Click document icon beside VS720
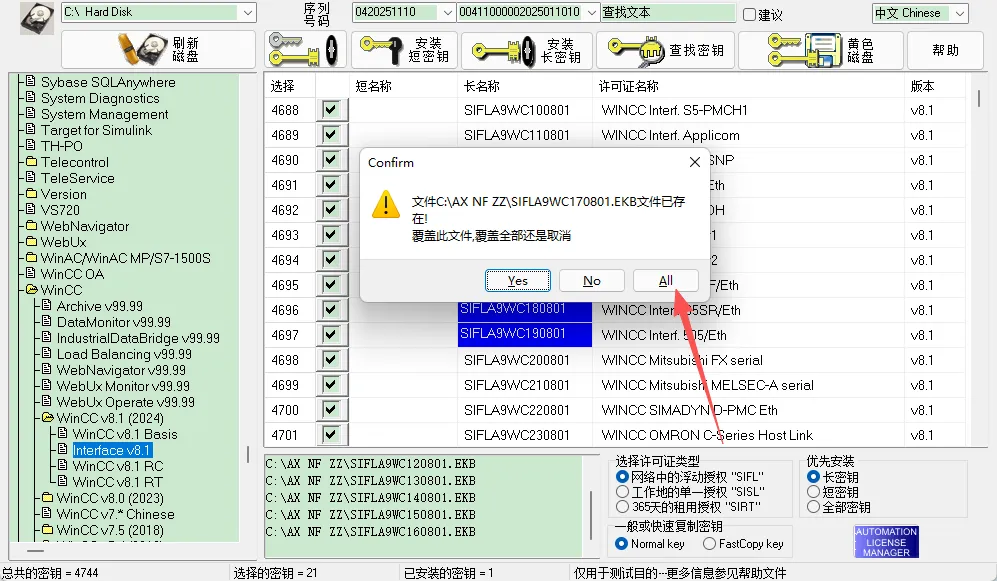This screenshot has height=581, width=997. pos(31,209)
